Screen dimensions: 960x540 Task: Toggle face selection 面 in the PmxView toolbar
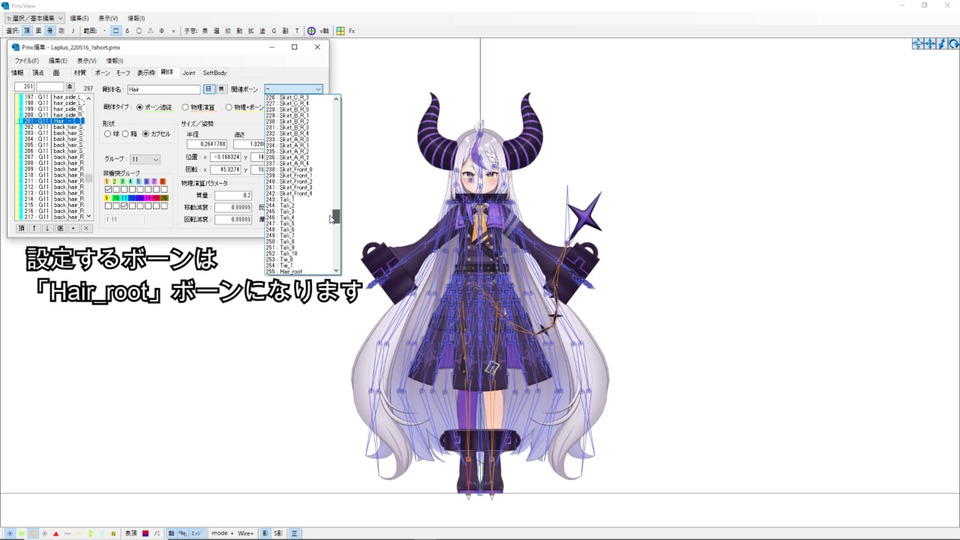(37, 31)
